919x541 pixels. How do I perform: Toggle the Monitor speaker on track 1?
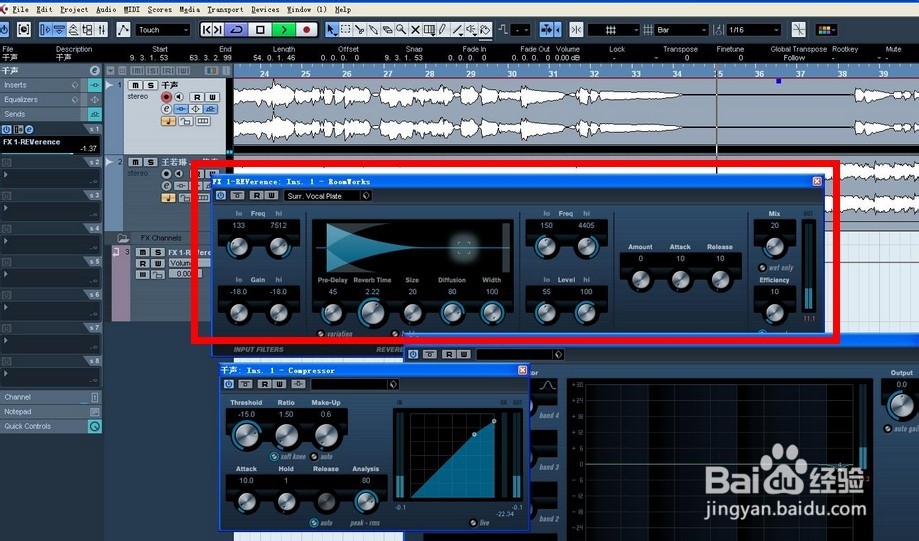click(179, 97)
